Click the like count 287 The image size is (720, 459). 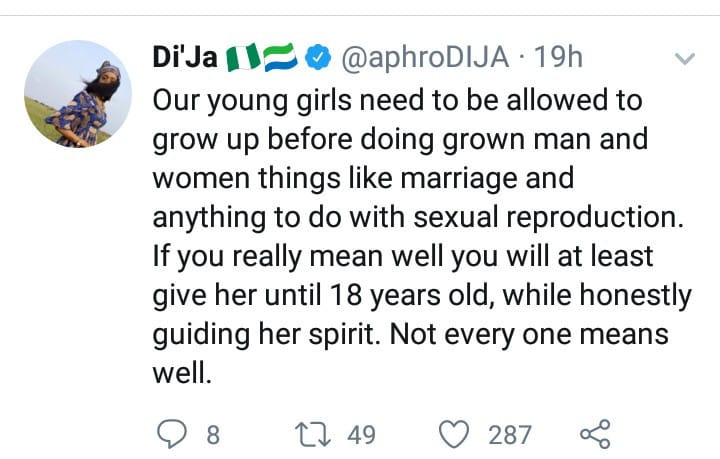[510, 435]
